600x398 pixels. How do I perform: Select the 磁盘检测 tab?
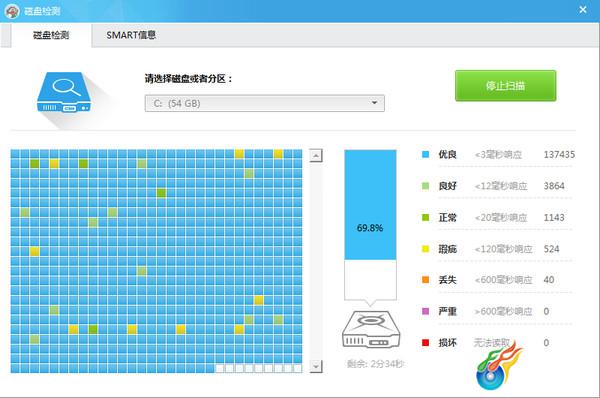51,35
